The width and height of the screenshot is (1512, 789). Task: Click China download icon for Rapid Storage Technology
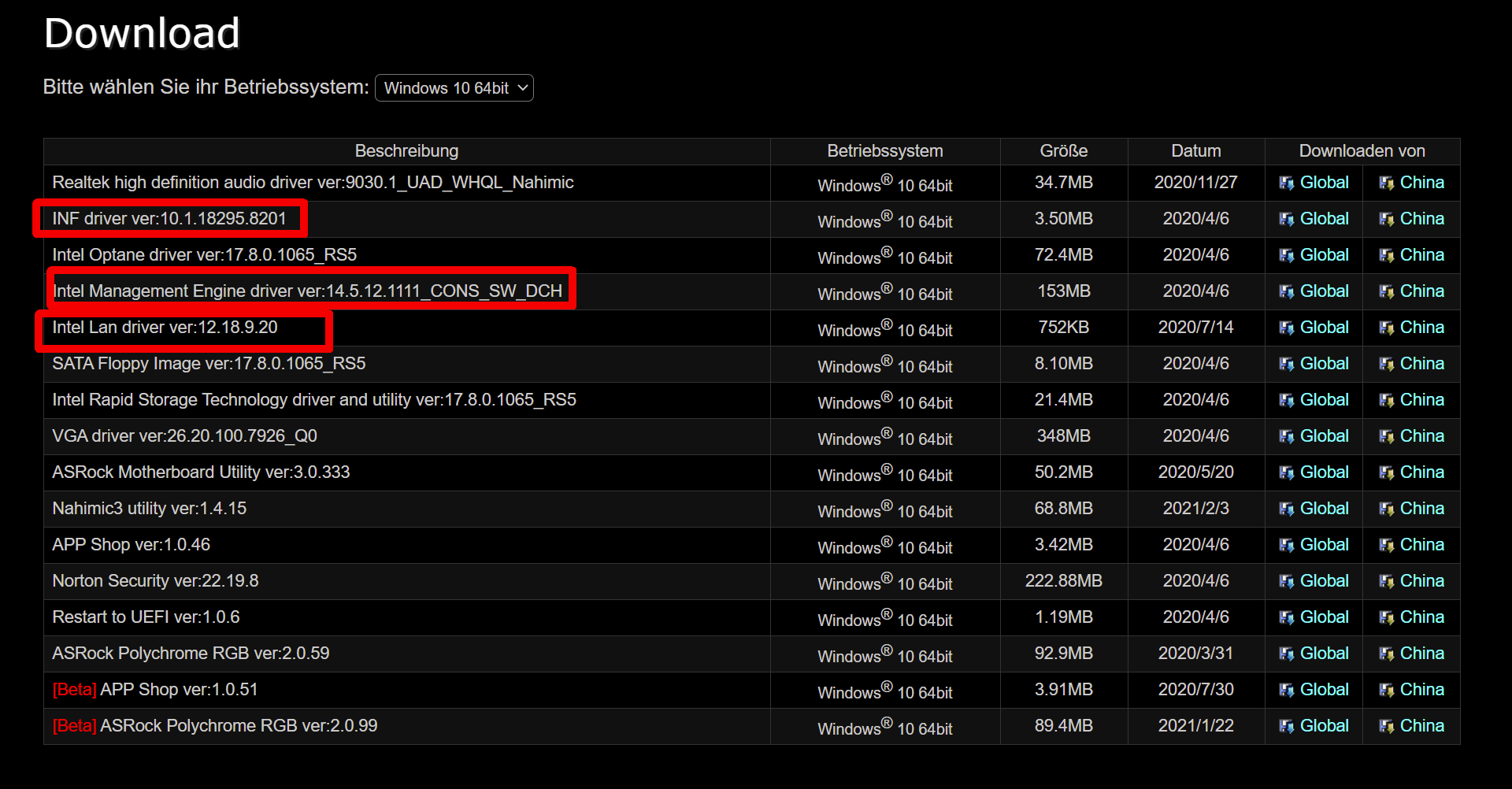pyautogui.click(x=1386, y=400)
